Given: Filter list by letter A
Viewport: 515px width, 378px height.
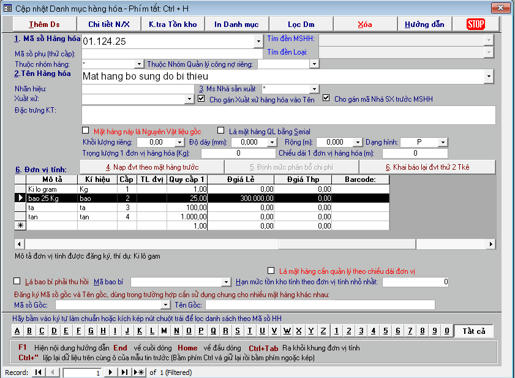Looking at the screenshot, I should coord(17,331).
